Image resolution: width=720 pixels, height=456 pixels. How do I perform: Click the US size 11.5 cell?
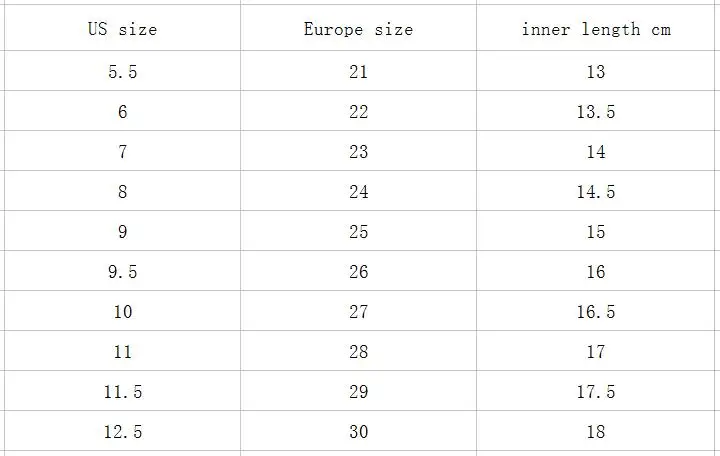(123, 391)
